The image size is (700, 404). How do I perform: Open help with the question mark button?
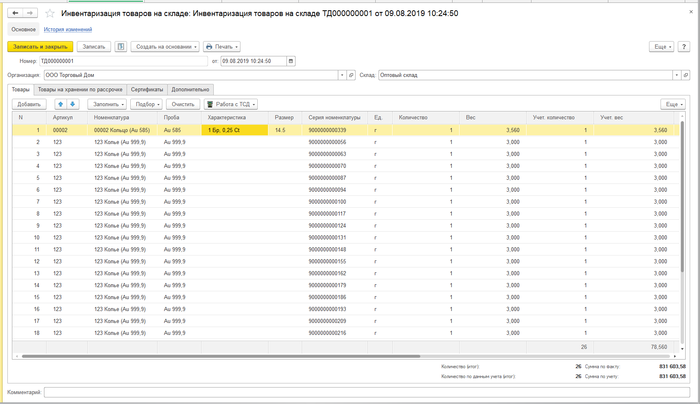(x=685, y=47)
